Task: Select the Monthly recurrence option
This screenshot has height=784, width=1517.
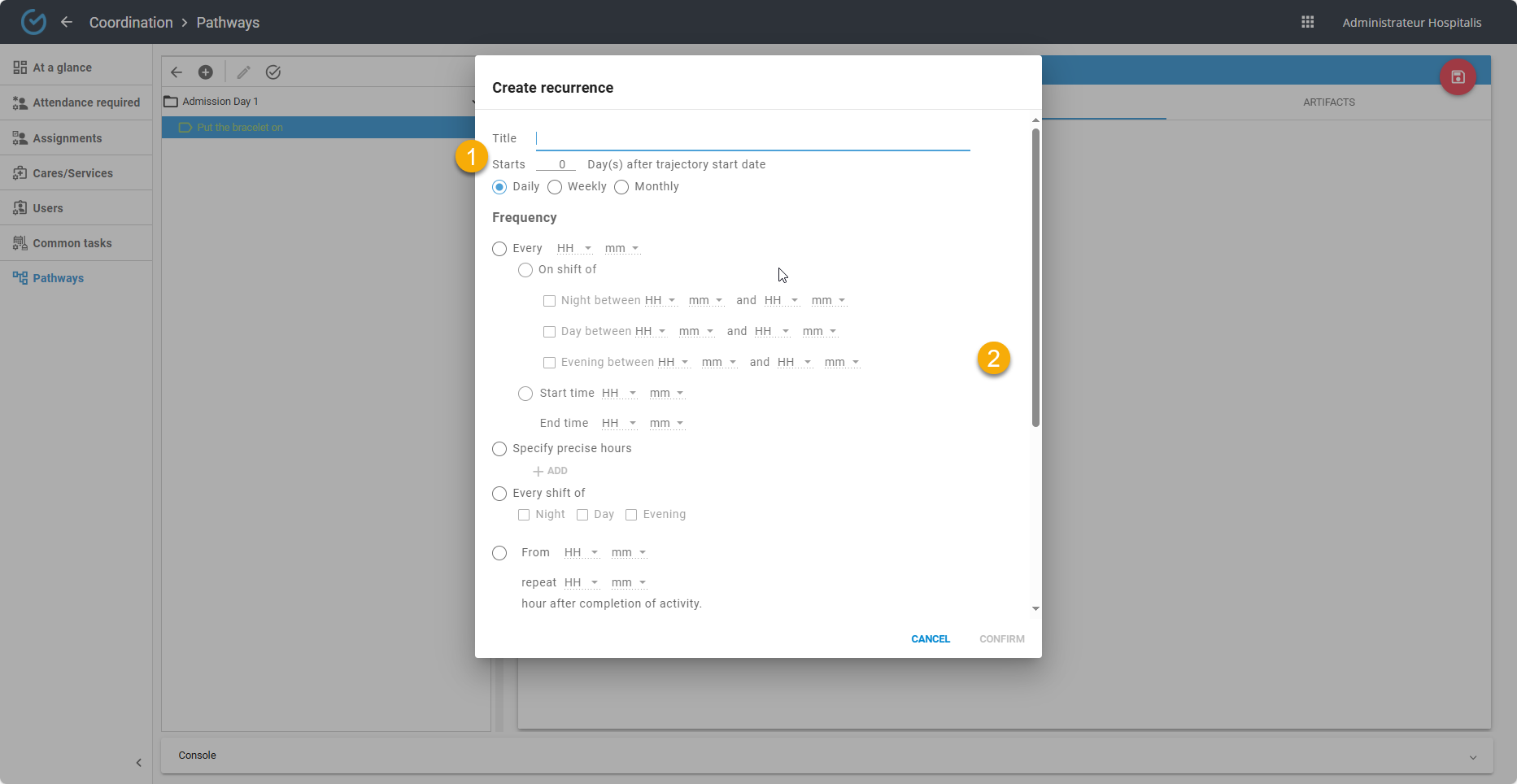Action: click(x=621, y=187)
